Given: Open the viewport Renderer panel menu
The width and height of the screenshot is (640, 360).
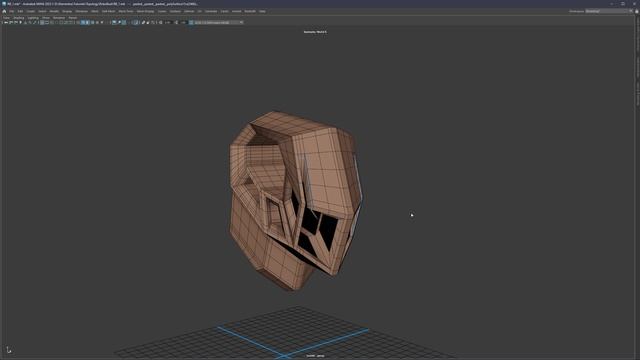Looking at the screenshot, I should (x=59, y=18).
